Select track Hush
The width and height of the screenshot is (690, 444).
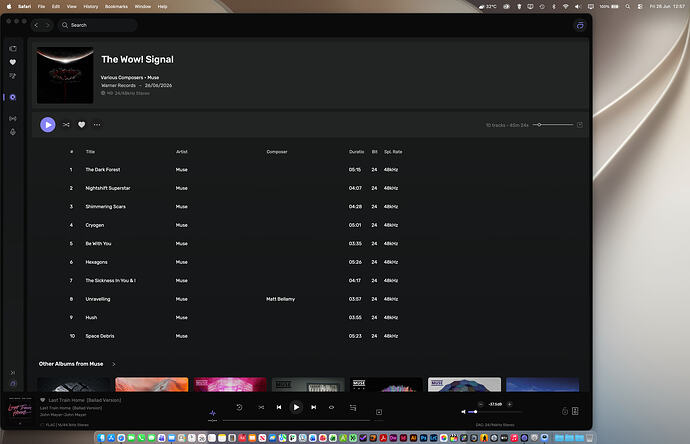coord(91,317)
